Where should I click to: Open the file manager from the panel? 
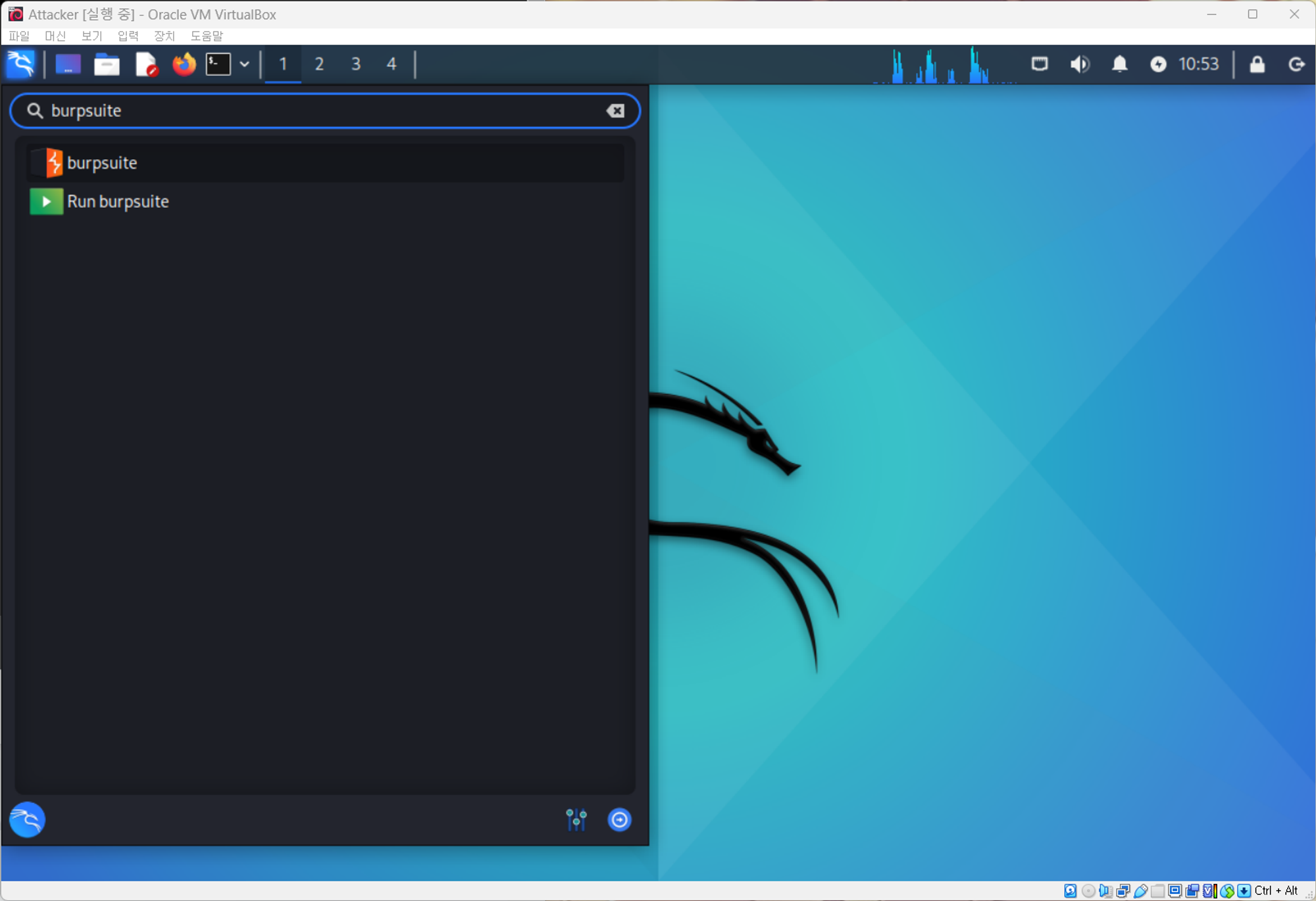point(107,64)
